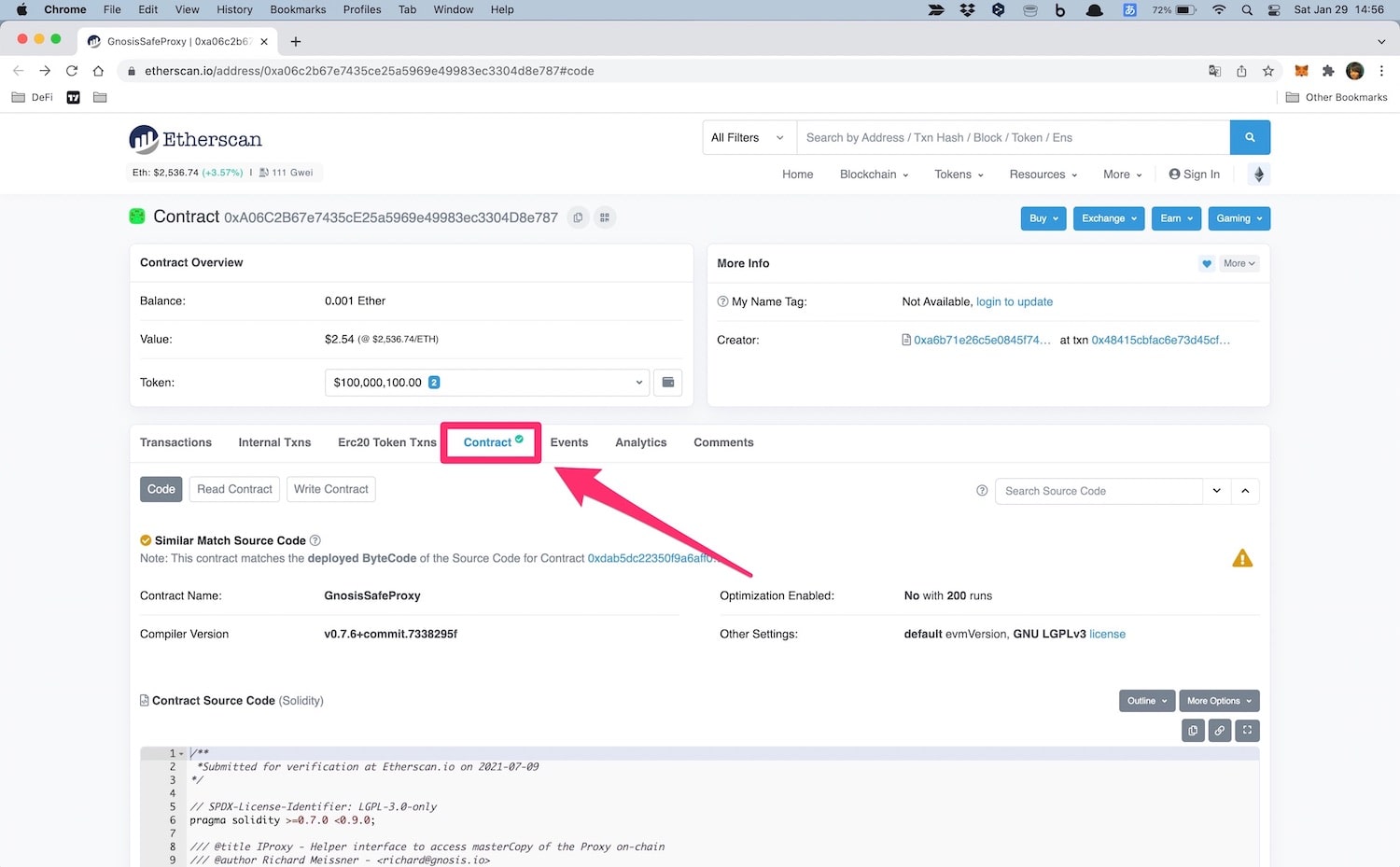Click the blue search magnifier button
This screenshot has height=867, width=1400.
[x=1250, y=137]
